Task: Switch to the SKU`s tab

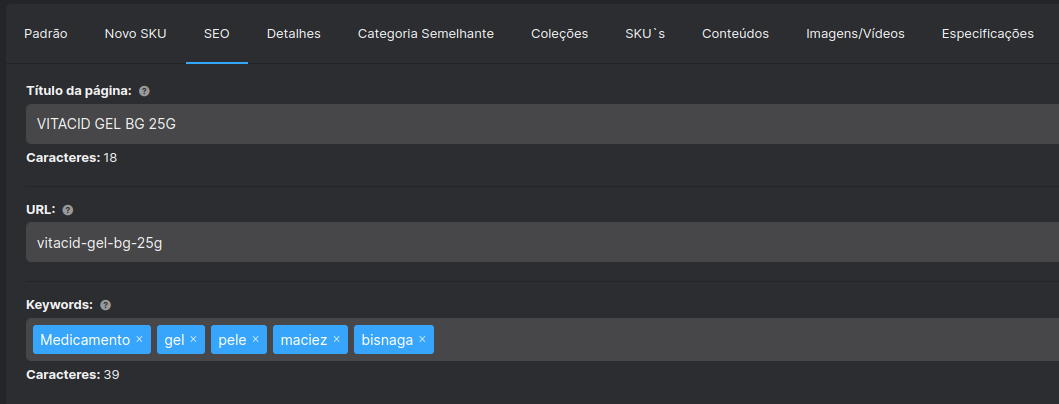Action: click(x=645, y=34)
